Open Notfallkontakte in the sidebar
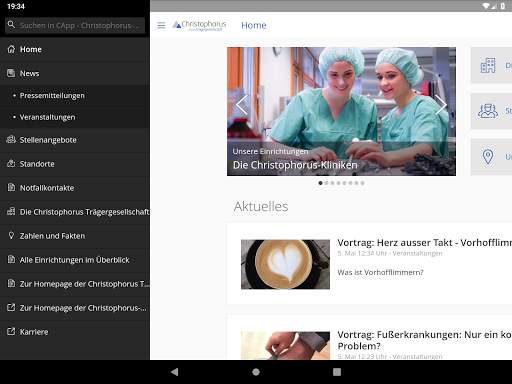The width and height of the screenshot is (512, 384). coord(75,188)
